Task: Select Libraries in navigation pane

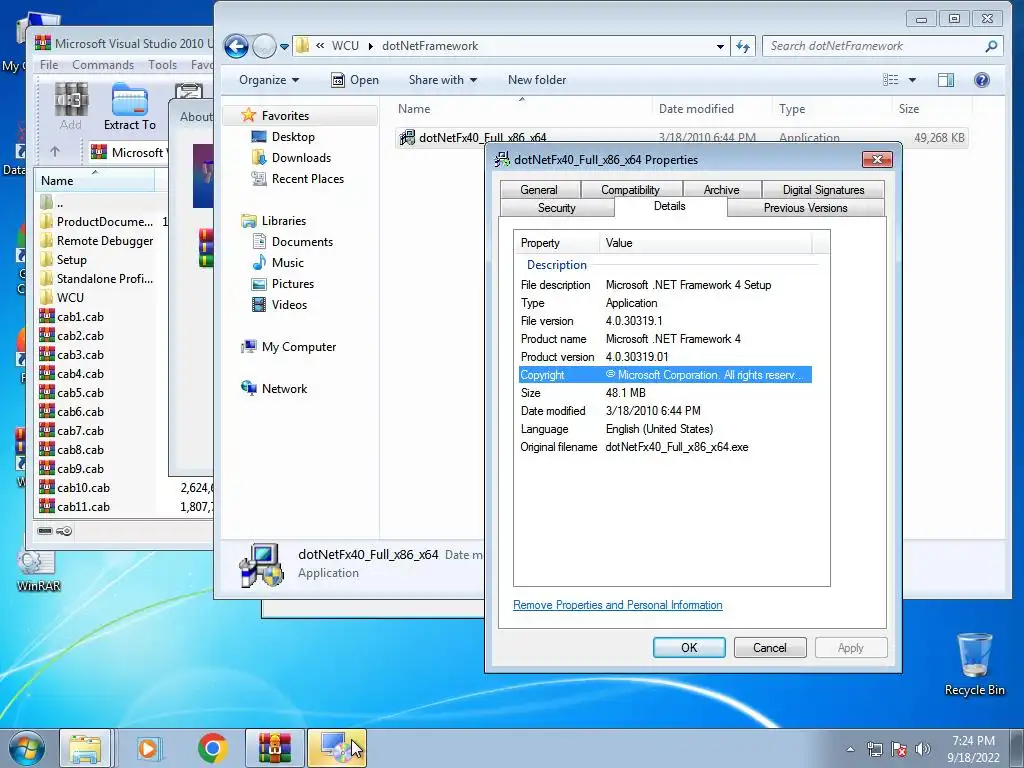Action: (x=283, y=221)
